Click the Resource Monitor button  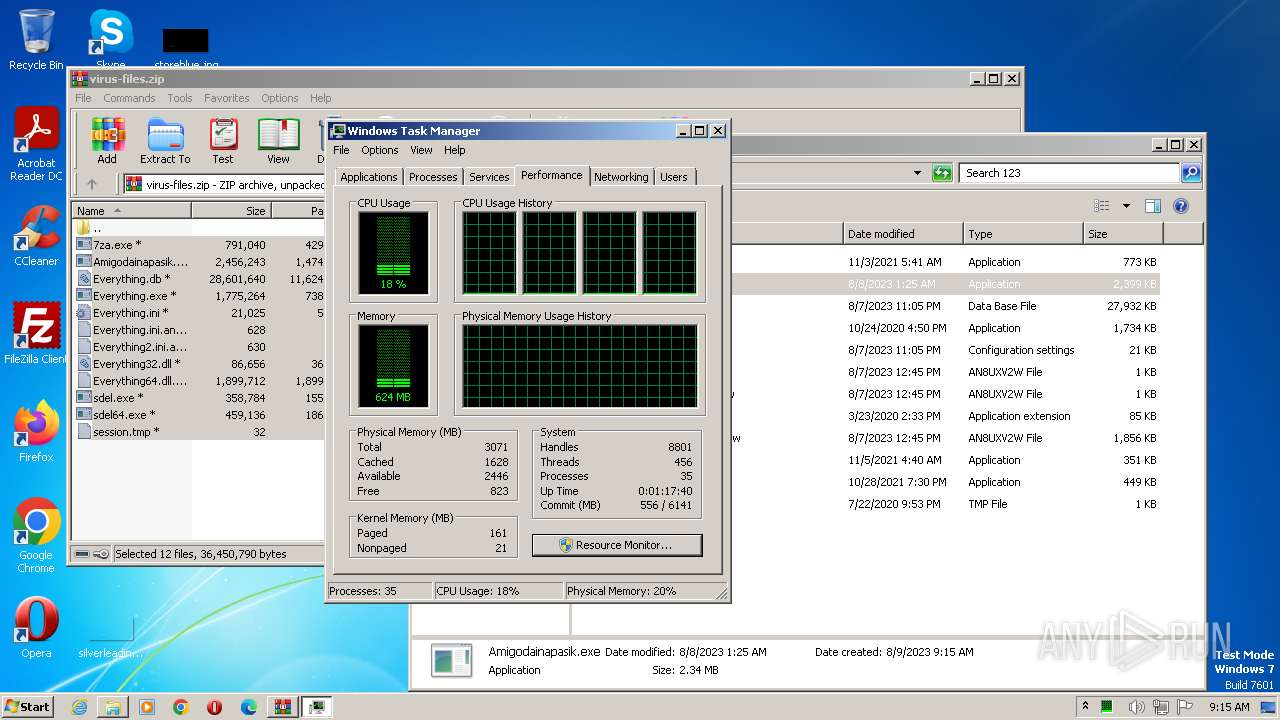point(617,545)
